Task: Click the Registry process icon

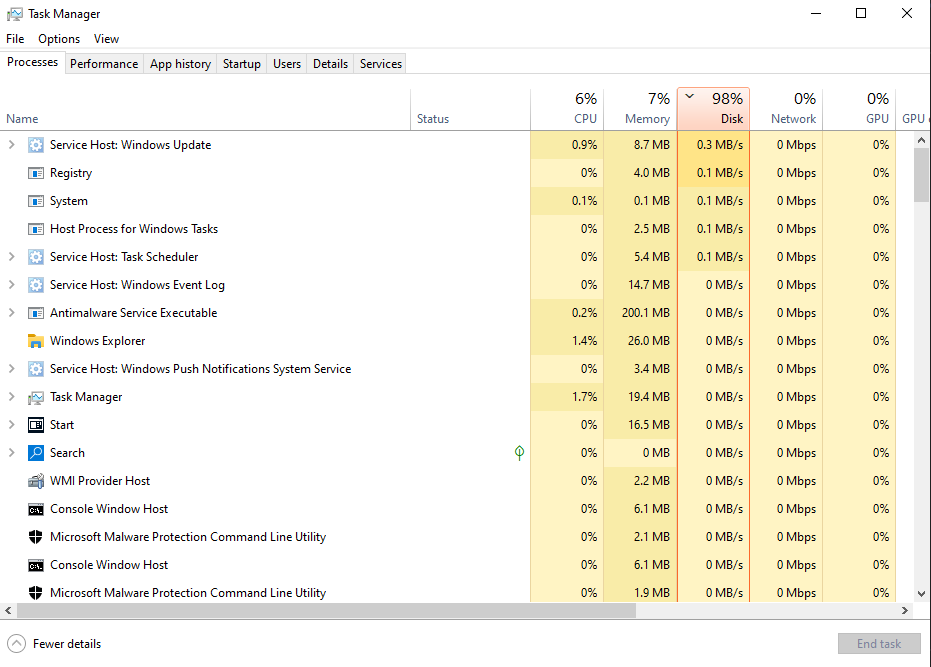Action: [36, 172]
